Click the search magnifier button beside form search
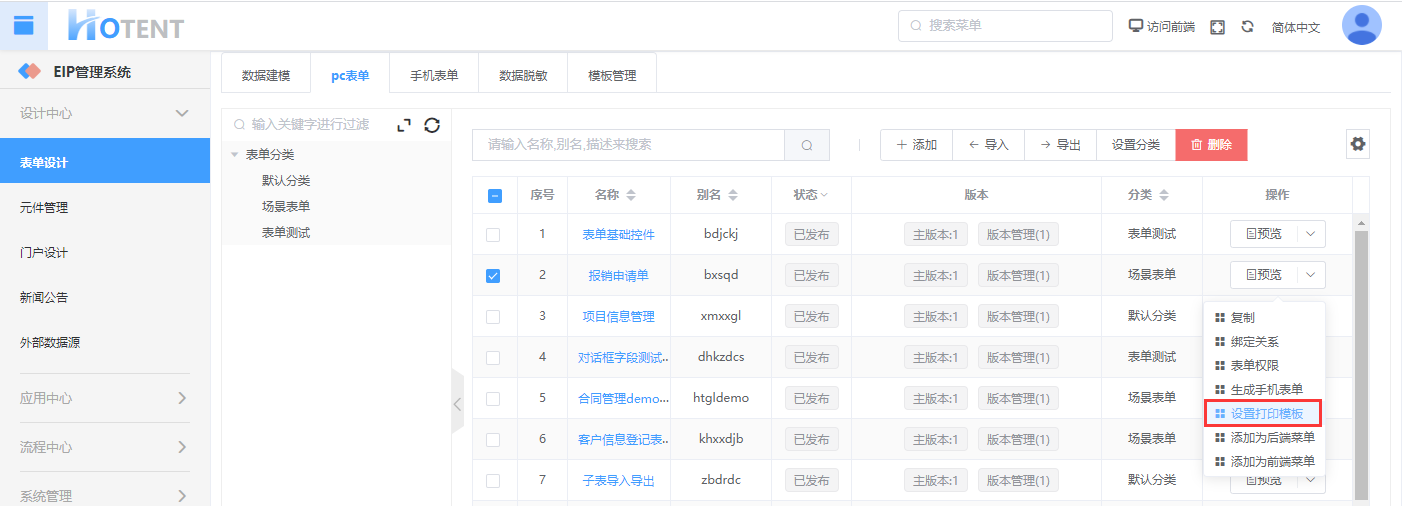The height and width of the screenshot is (506, 1402). pyautogui.click(x=807, y=145)
